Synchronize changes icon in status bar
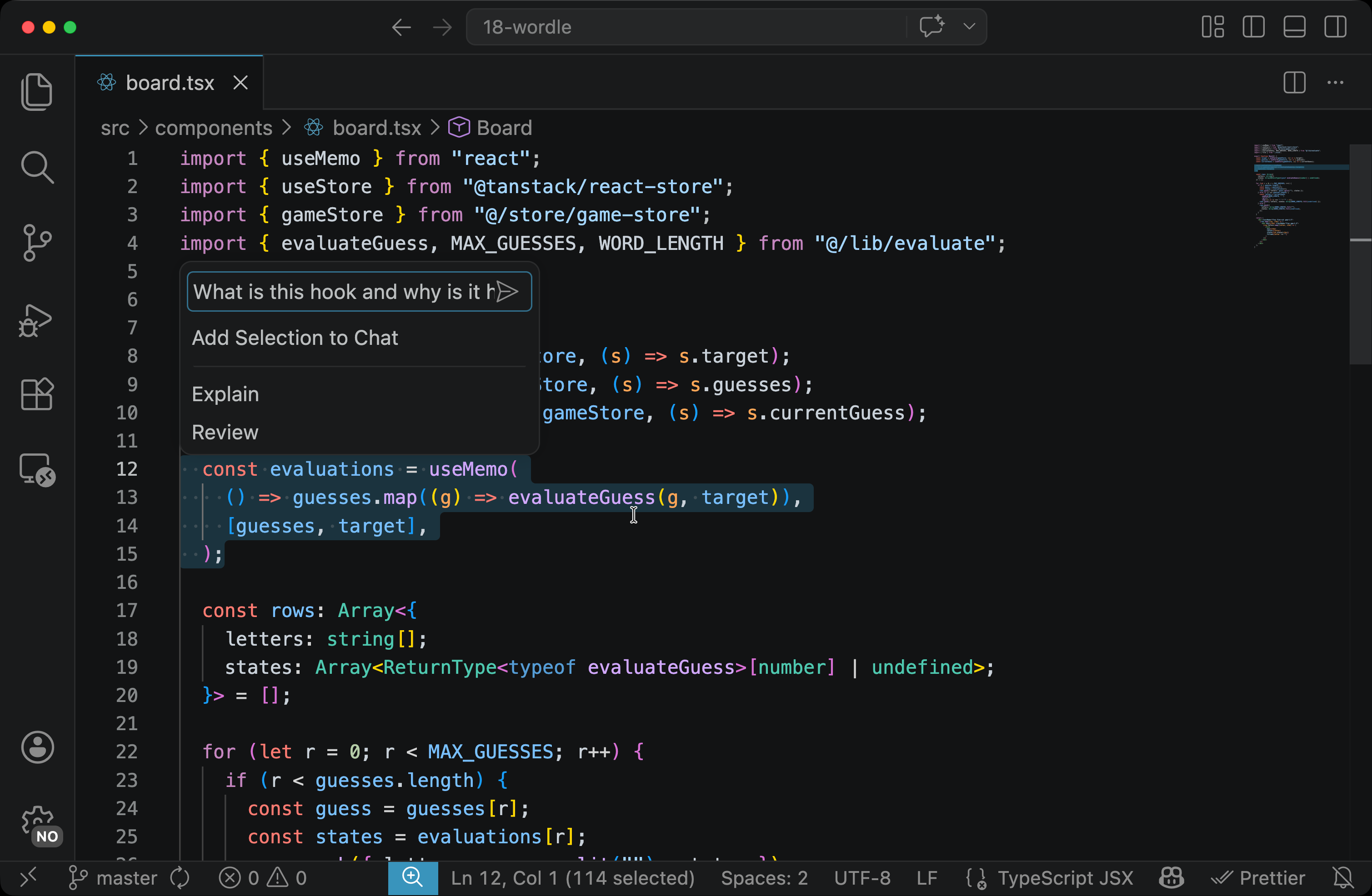This screenshot has height=896, width=1372. pyautogui.click(x=180, y=878)
